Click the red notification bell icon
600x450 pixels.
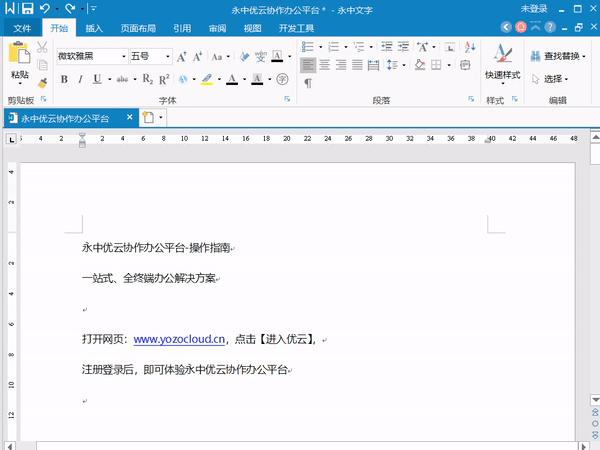[x=521, y=27]
